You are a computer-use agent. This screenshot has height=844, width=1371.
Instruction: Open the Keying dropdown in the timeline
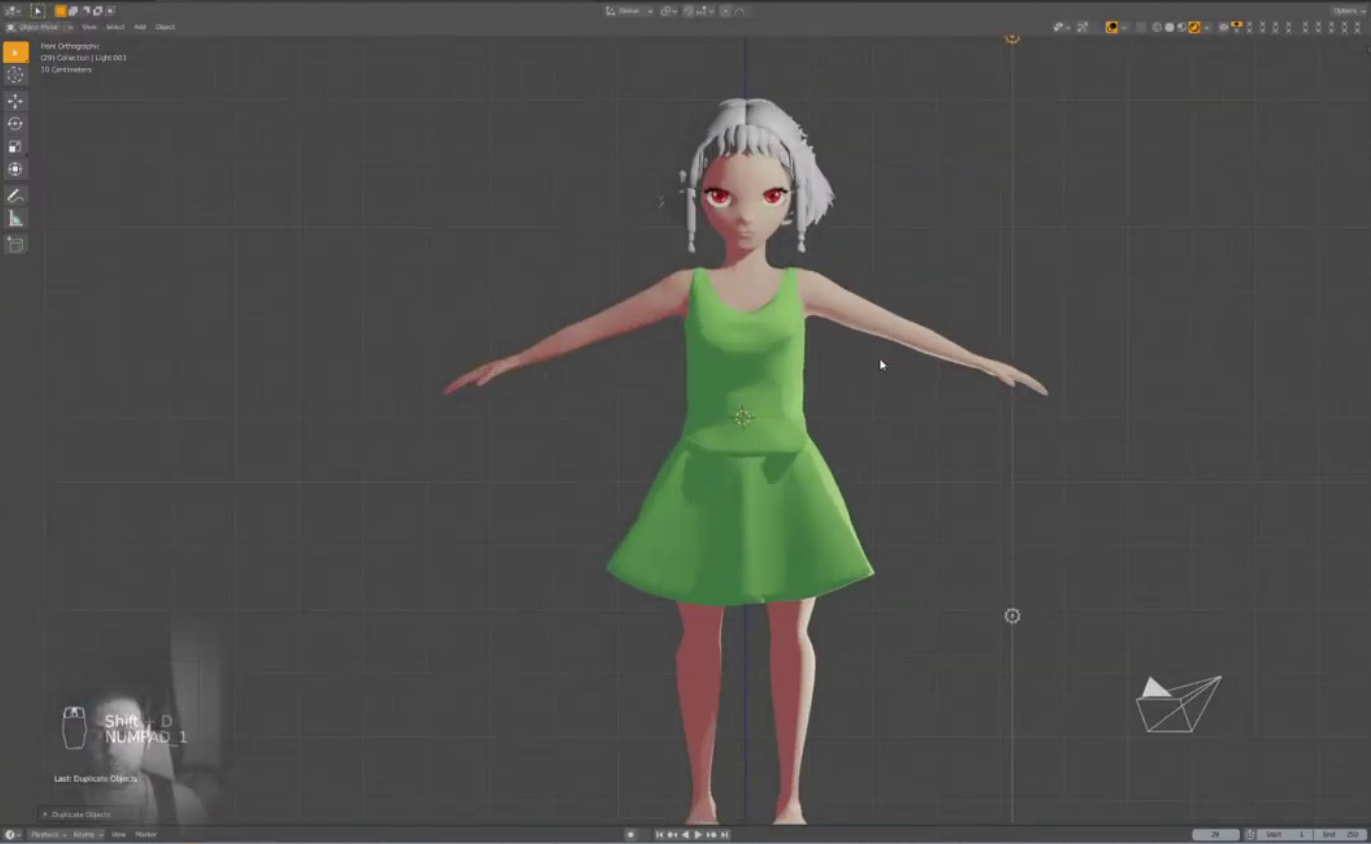tap(87, 834)
